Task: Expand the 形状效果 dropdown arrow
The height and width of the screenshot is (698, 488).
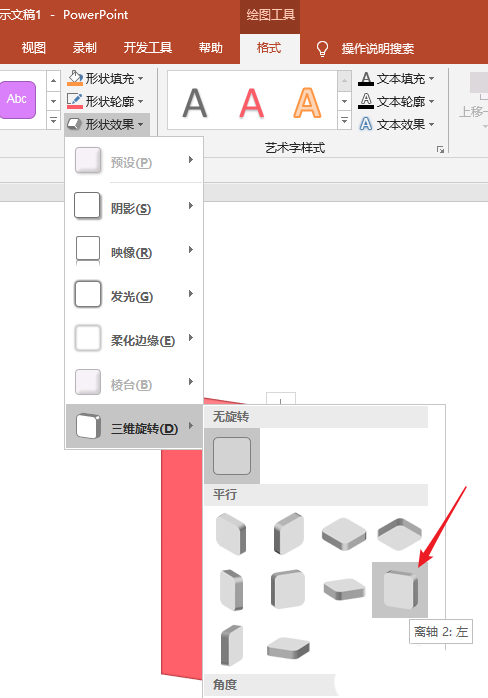Action: 141,124
